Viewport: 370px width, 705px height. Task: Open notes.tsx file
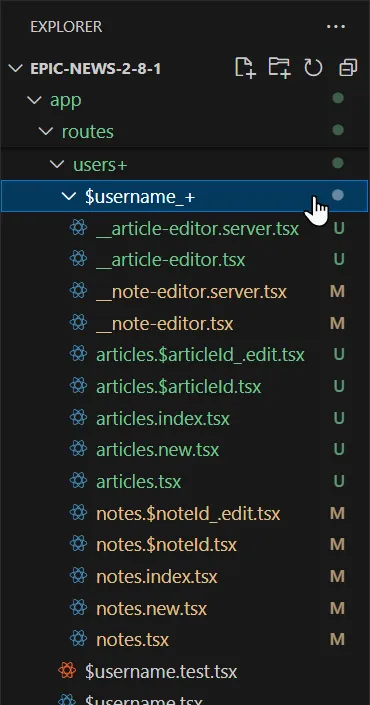[x=133, y=639]
